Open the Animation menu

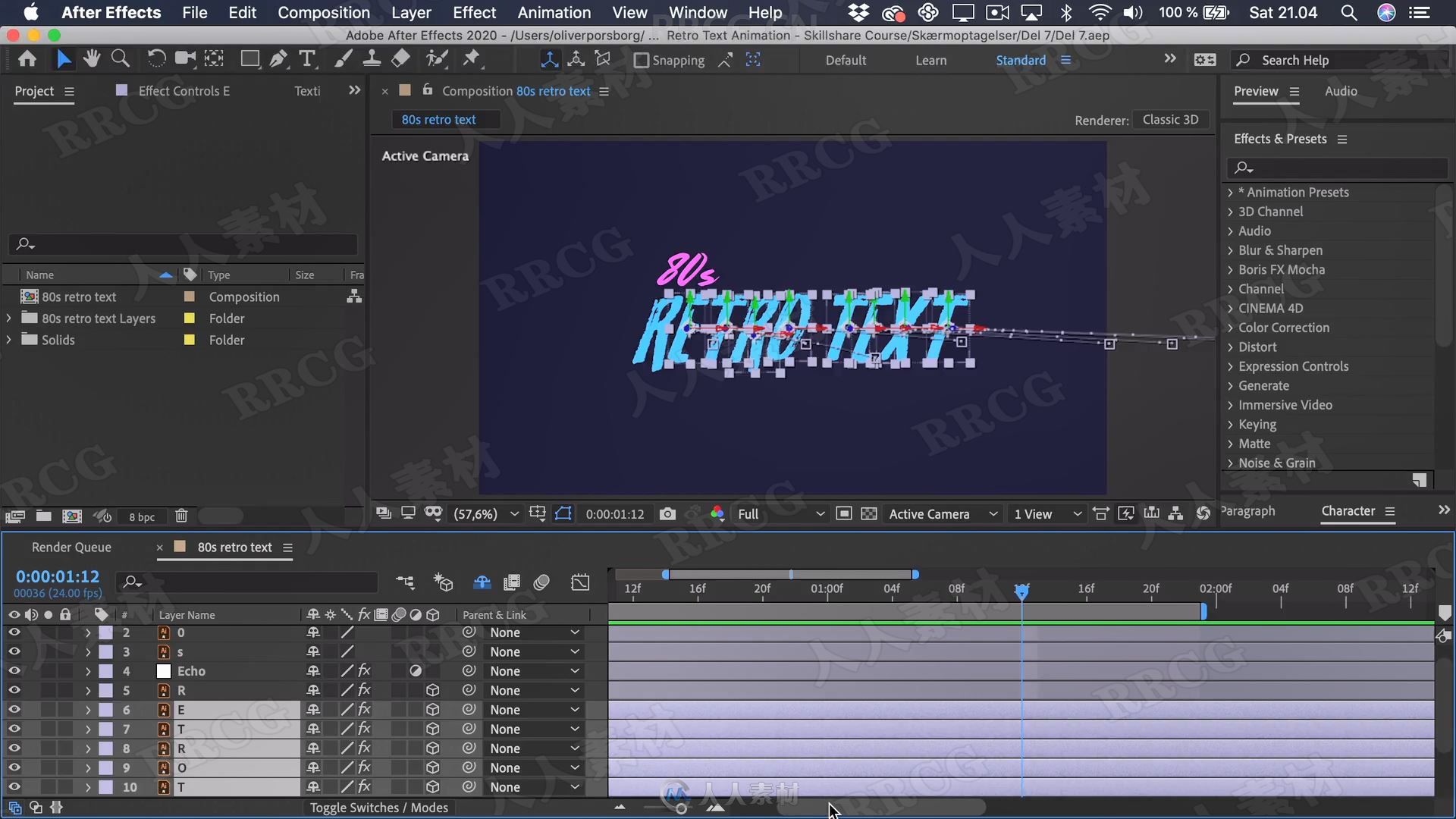click(x=554, y=12)
